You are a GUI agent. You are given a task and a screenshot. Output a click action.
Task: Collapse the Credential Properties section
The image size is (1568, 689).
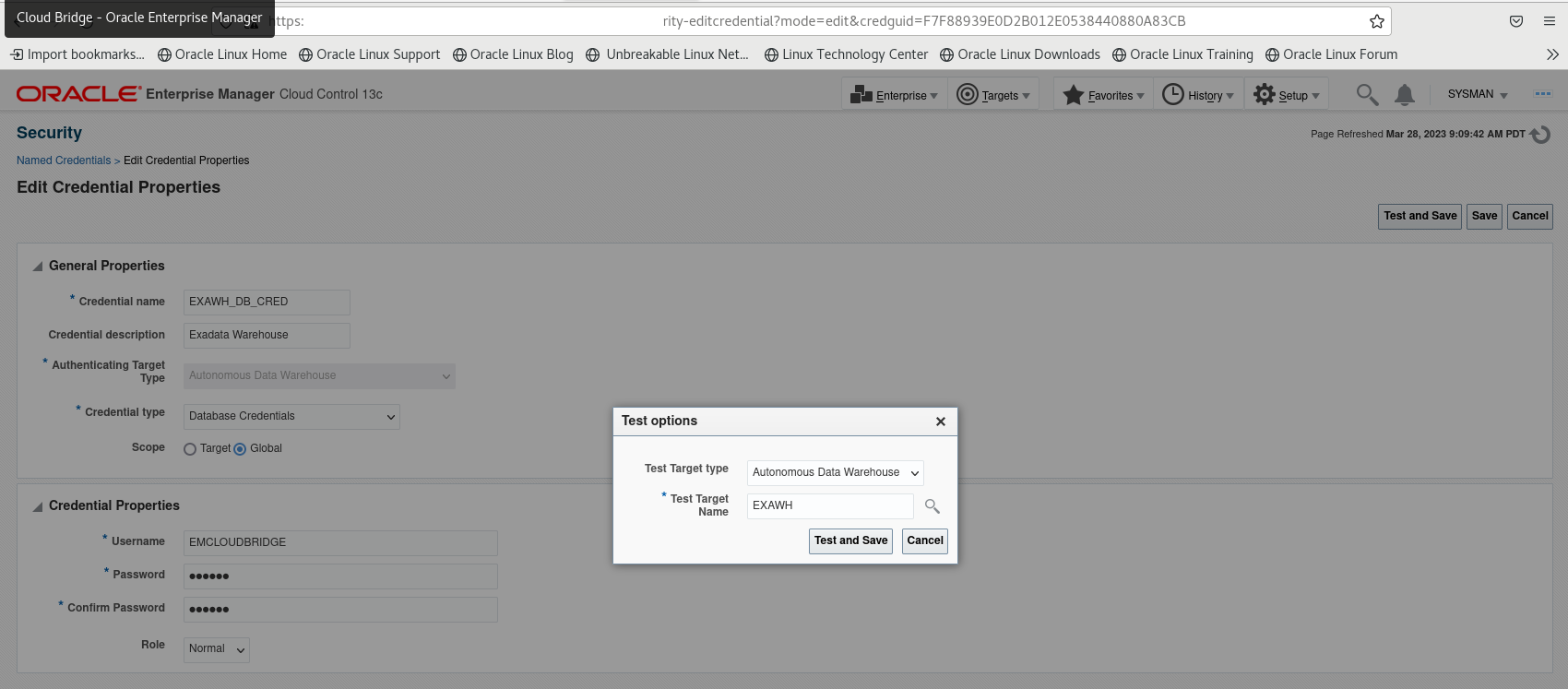click(38, 506)
